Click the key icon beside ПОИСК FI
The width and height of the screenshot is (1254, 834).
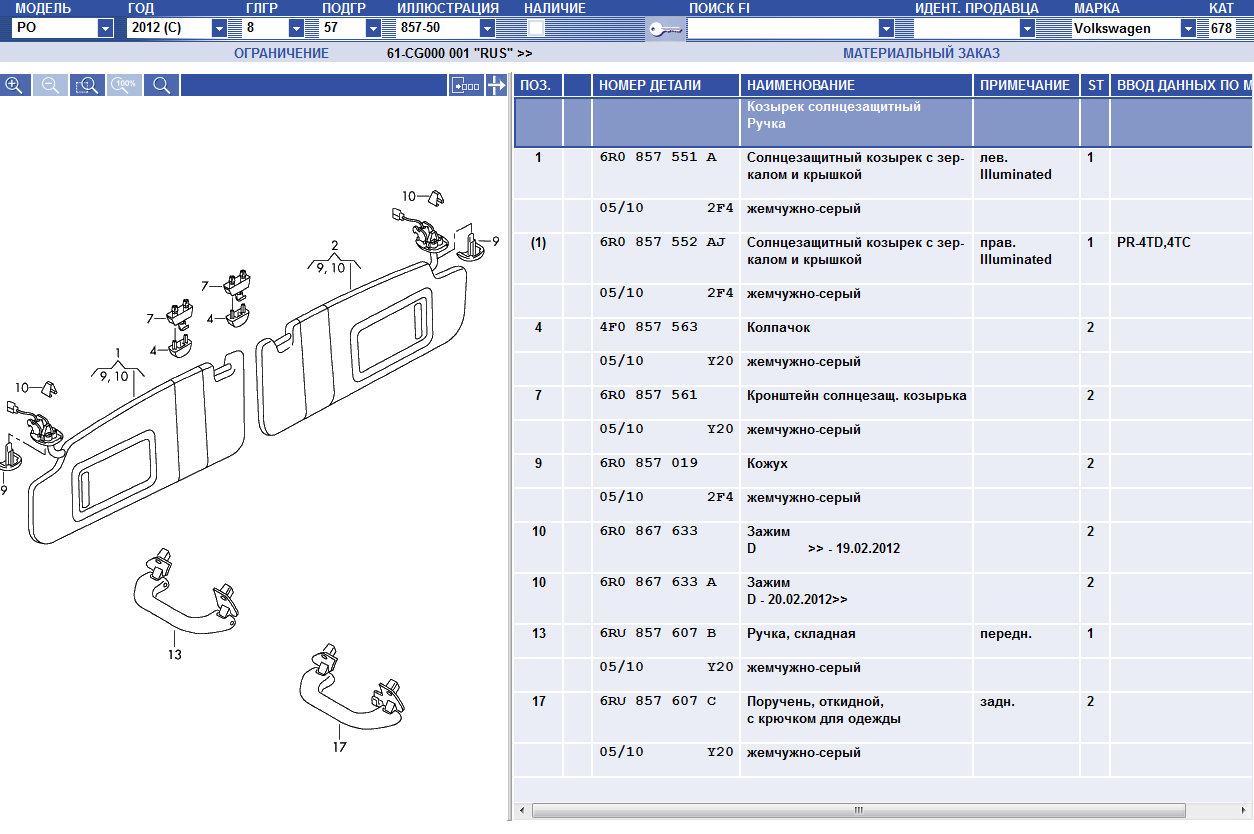pyautogui.click(x=664, y=29)
